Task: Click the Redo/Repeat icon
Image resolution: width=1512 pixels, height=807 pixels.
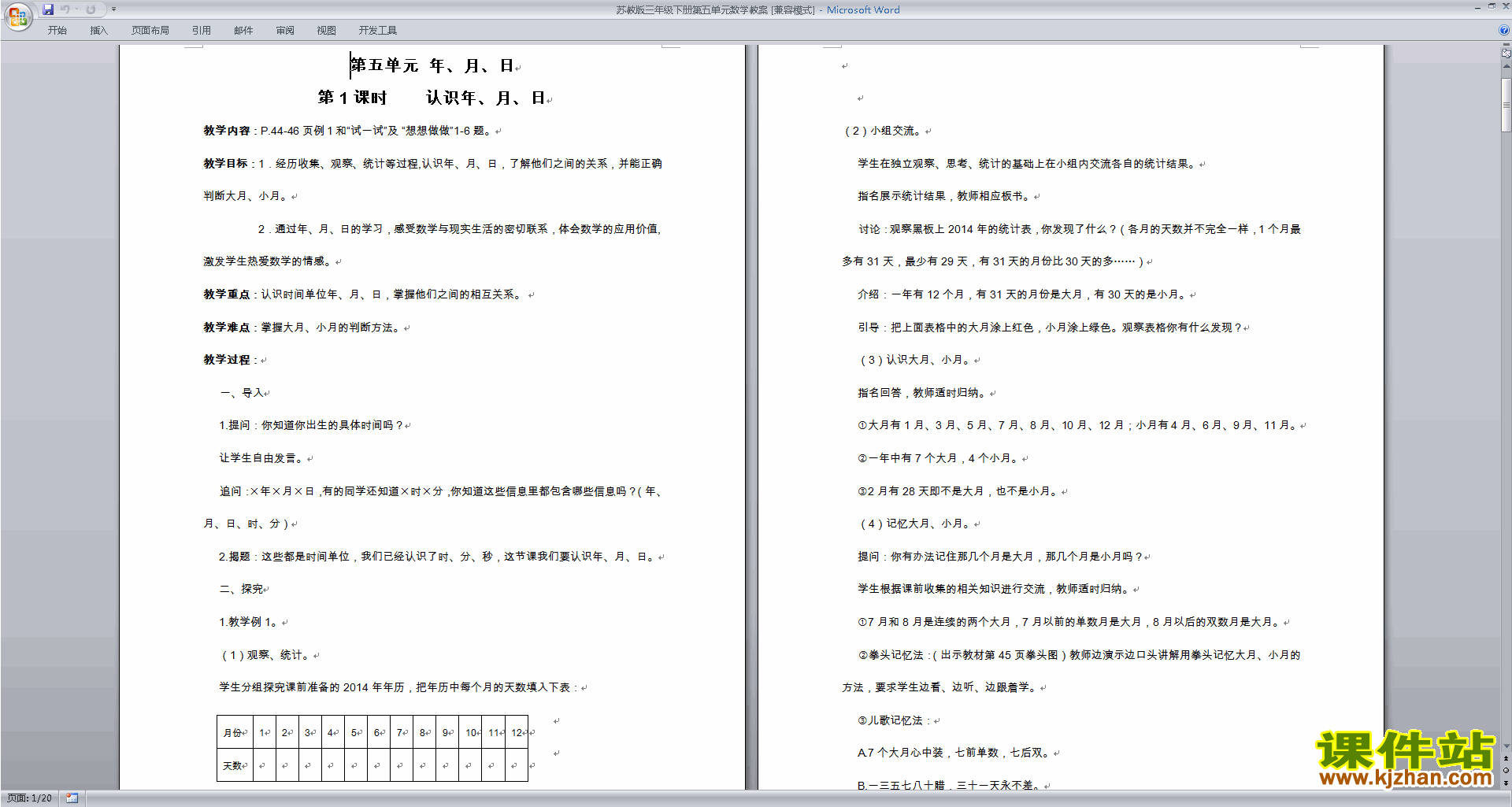Action: 91,9
